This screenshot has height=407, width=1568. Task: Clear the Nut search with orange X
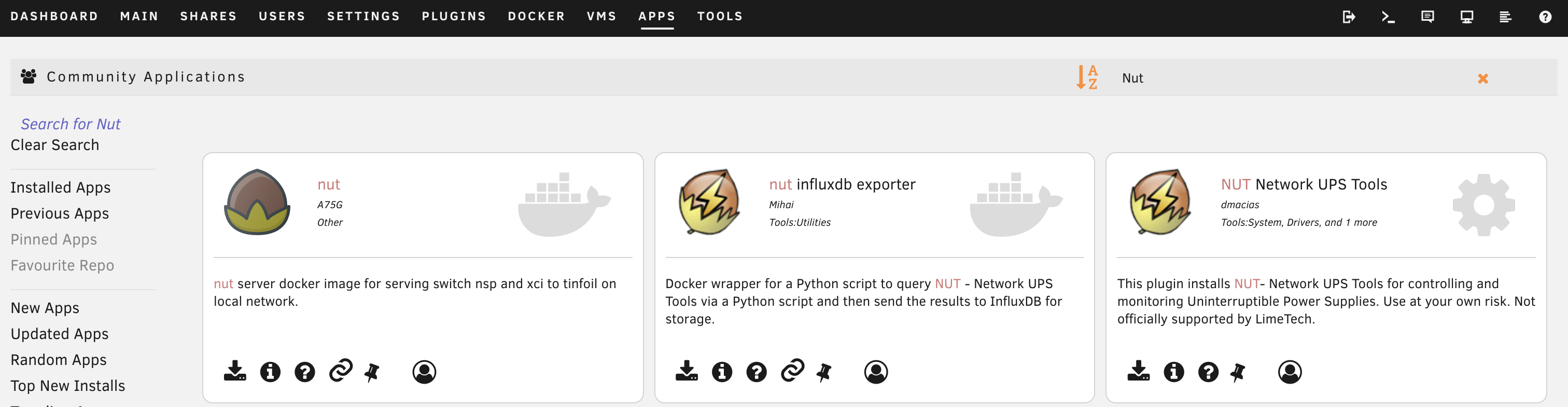[1483, 78]
